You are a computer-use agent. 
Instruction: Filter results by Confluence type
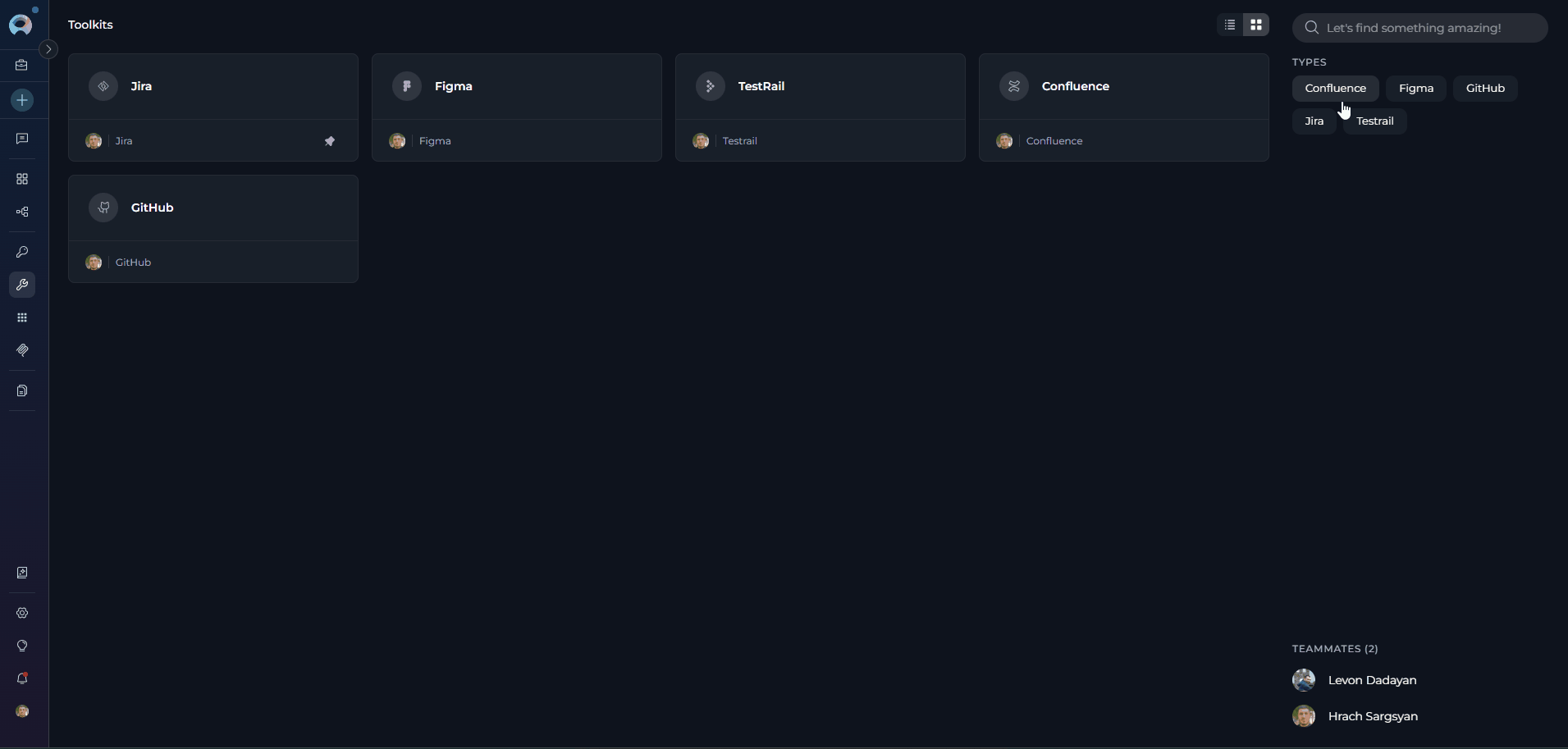1335,89
